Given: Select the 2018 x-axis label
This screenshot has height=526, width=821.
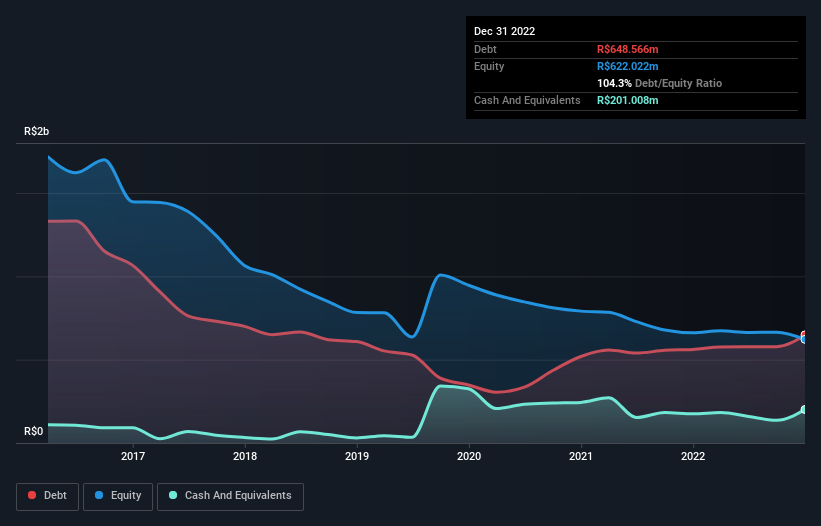Looking at the screenshot, I should 245,456.
